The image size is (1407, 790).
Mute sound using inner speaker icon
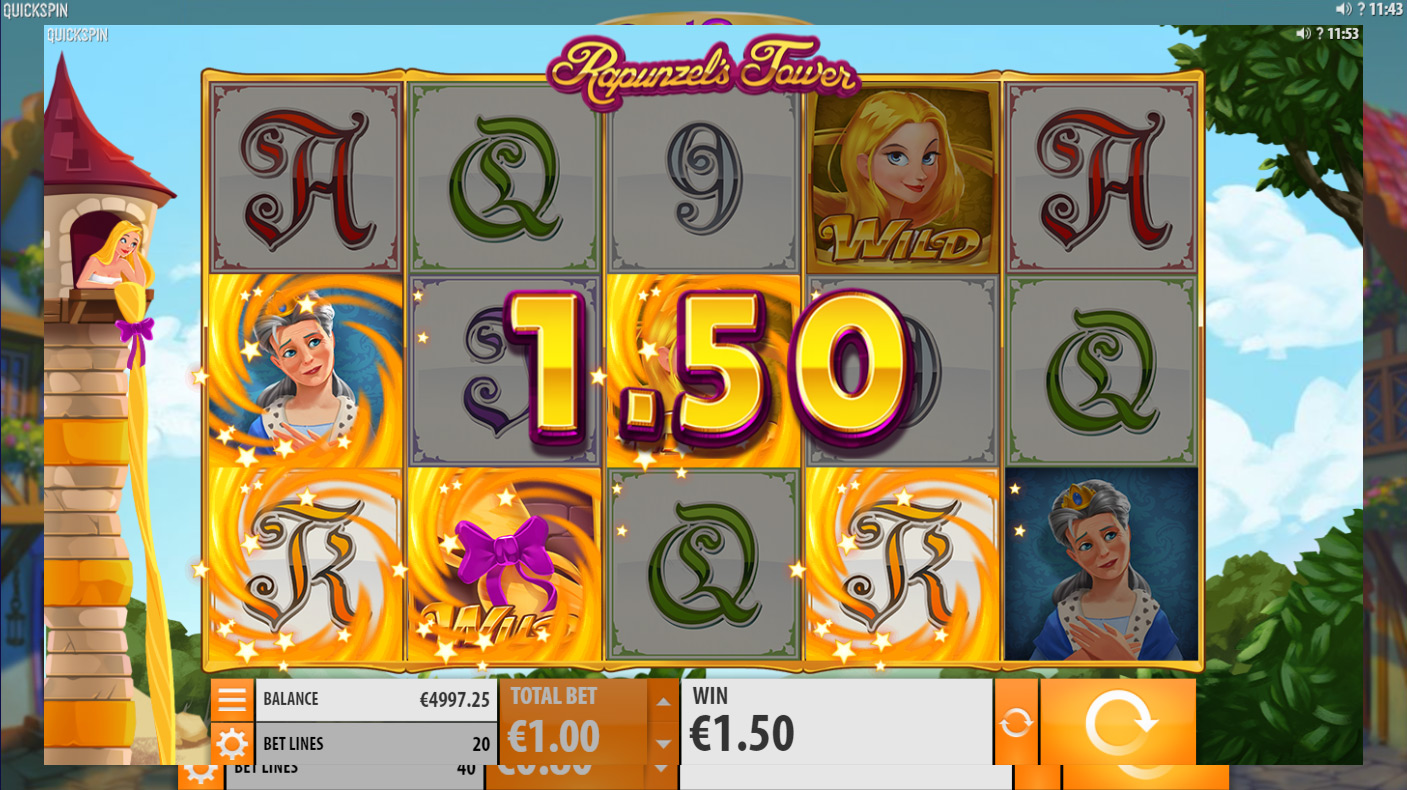coord(1303,33)
